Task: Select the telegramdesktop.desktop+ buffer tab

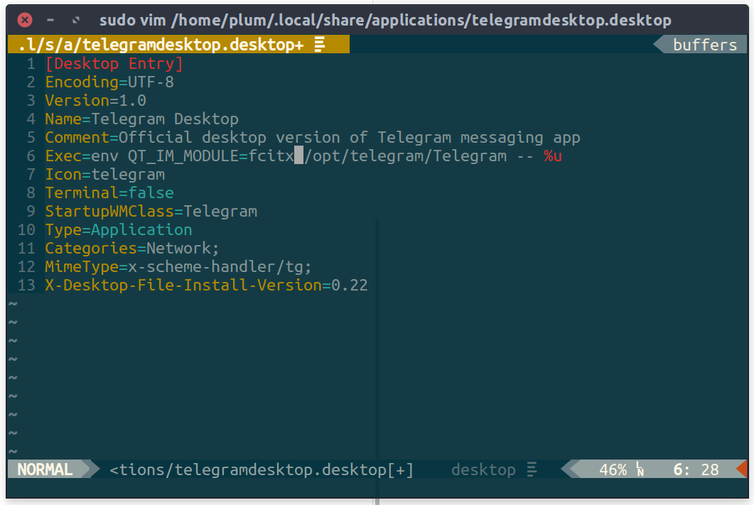Action: [x=160, y=45]
